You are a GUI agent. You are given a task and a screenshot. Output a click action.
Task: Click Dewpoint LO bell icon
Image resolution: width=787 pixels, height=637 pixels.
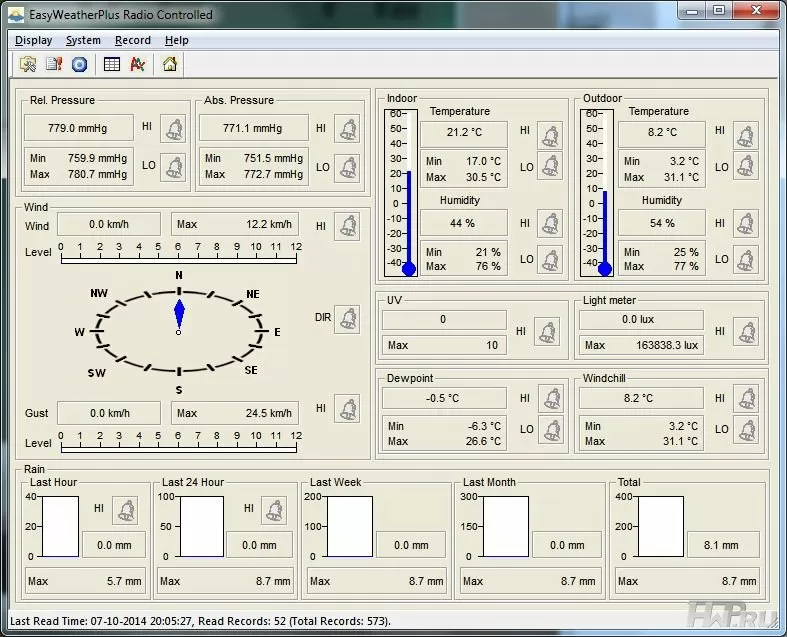551,430
